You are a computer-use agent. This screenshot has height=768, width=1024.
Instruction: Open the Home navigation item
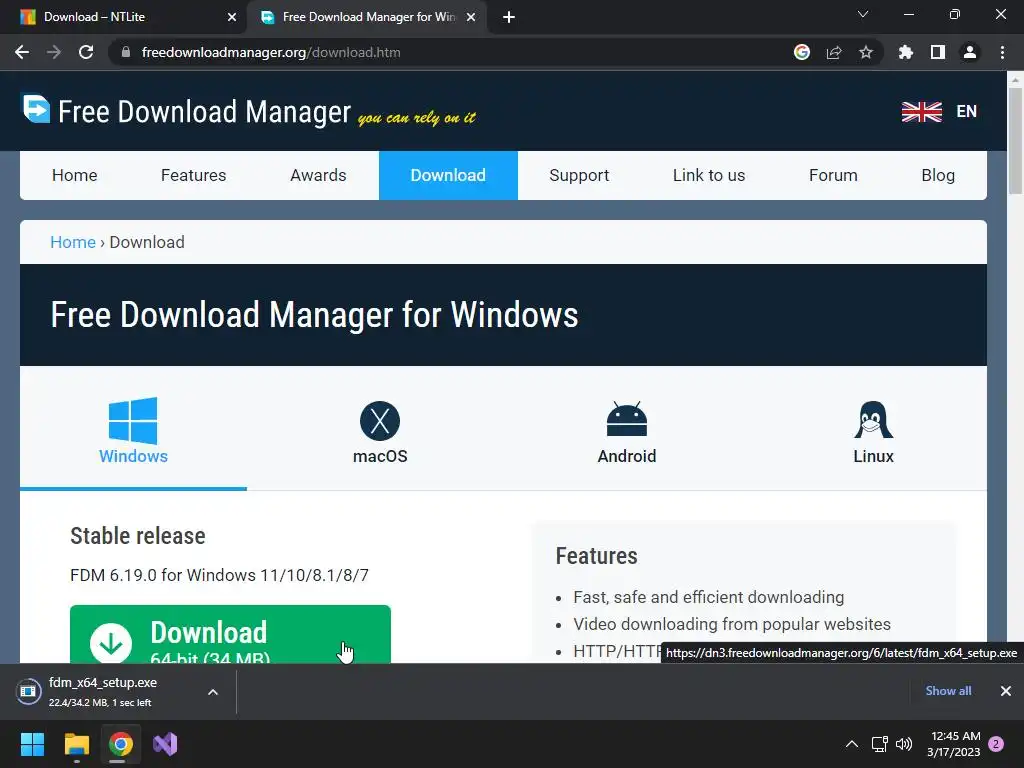point(74,175)
